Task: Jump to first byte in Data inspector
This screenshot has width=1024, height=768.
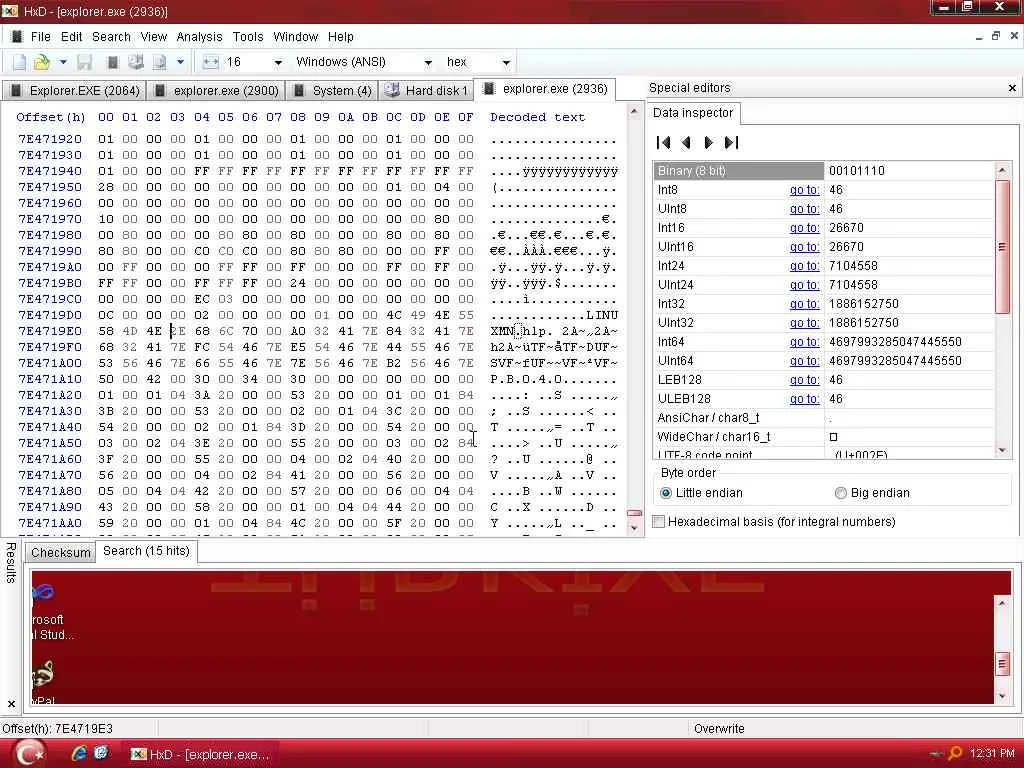Action: [664, 142]
